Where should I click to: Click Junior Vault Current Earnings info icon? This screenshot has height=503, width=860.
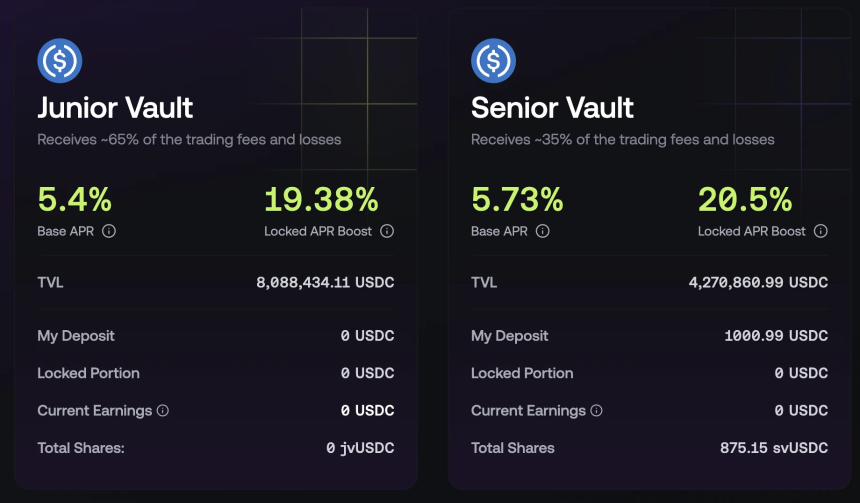pos(163,410)
